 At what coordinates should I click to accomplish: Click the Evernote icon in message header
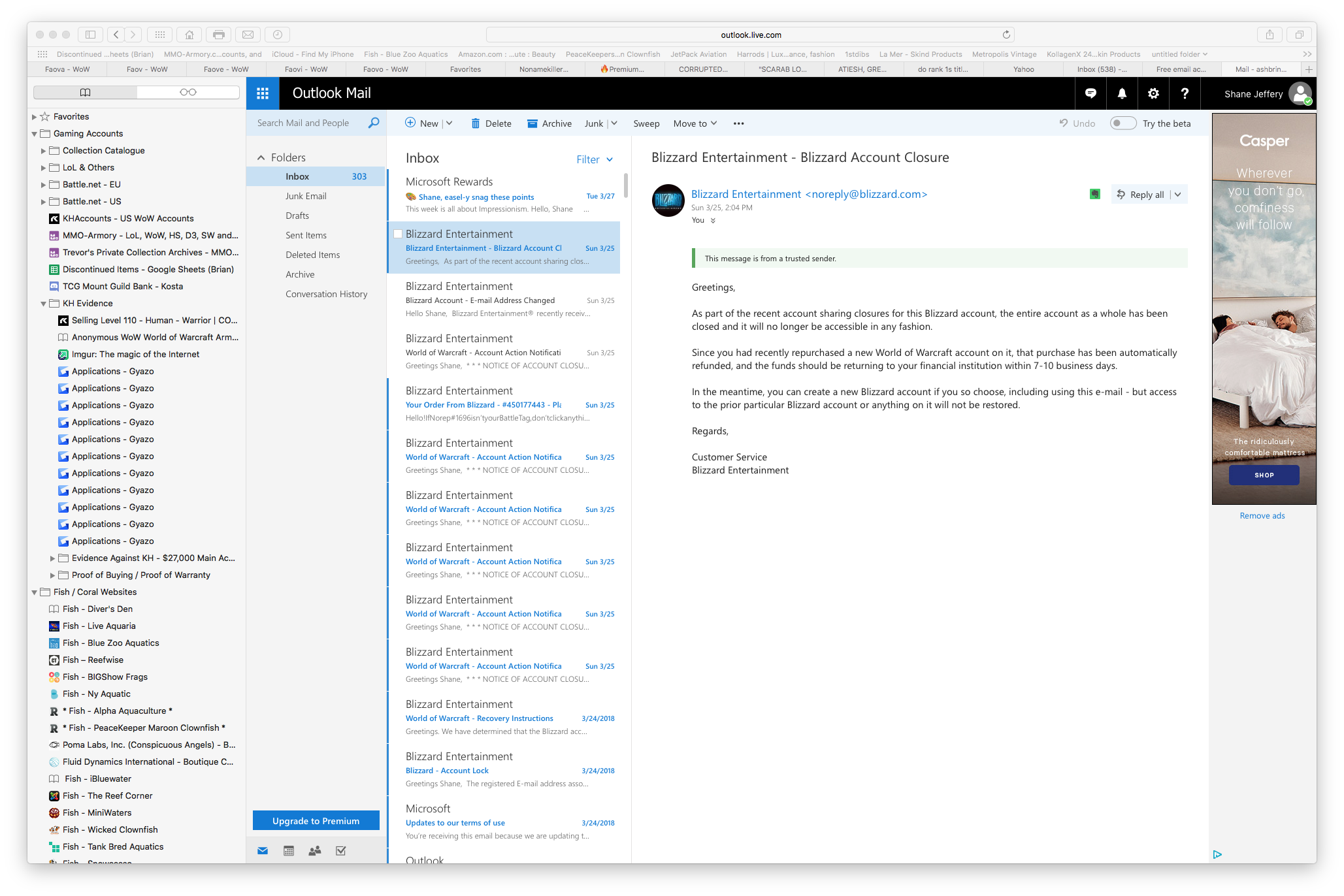pyautogui.click(x=1095, y=194)
